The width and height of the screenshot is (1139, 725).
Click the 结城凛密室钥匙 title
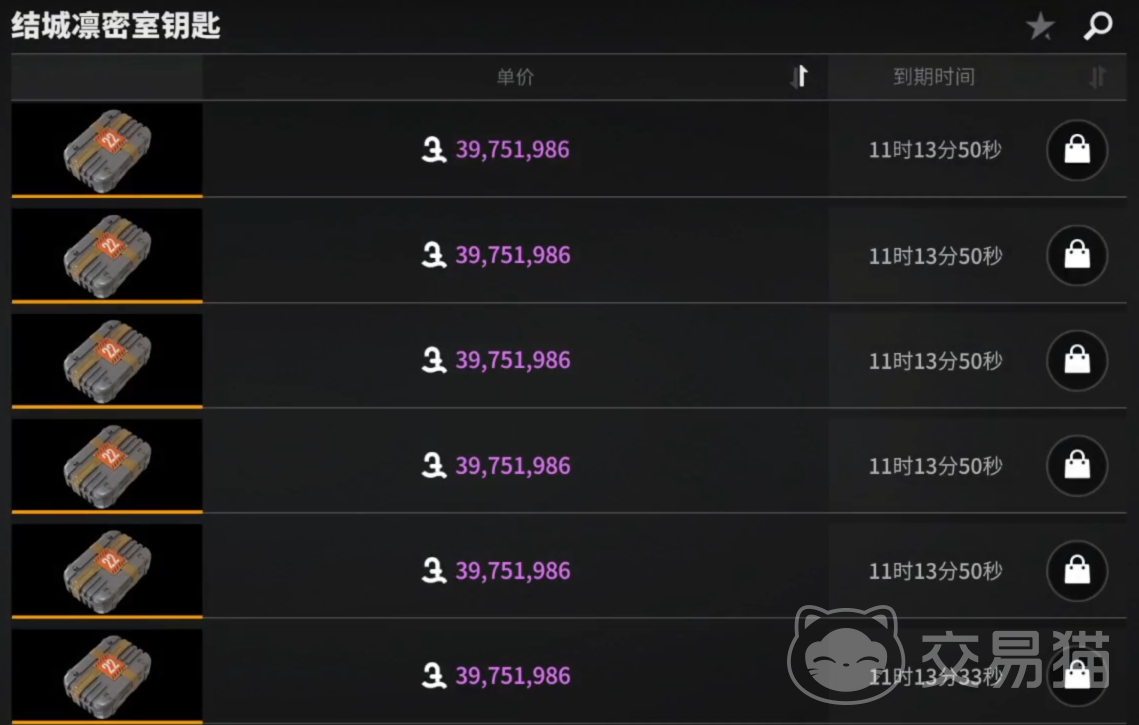point(116,26)
